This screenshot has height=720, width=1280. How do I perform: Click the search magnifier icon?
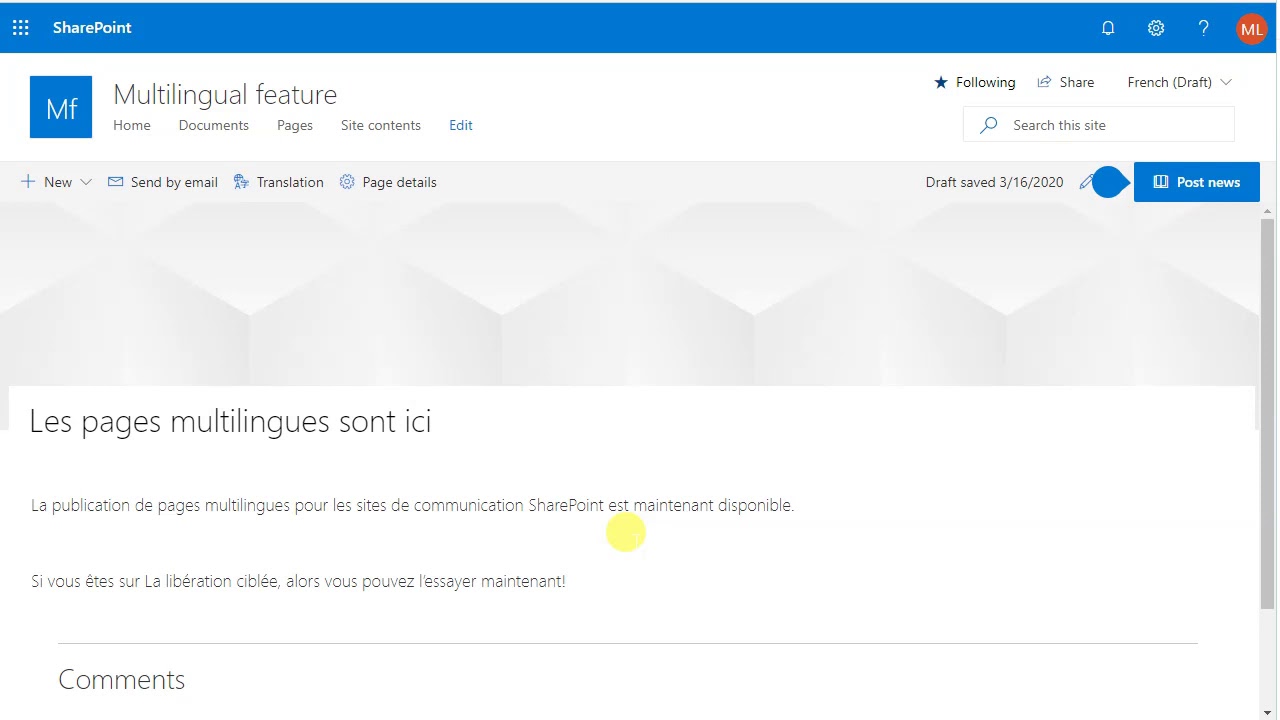[989, 125]
